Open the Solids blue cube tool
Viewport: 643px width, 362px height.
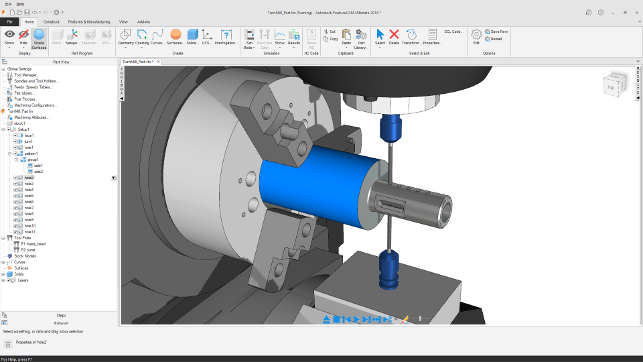[x=192, y=36]
